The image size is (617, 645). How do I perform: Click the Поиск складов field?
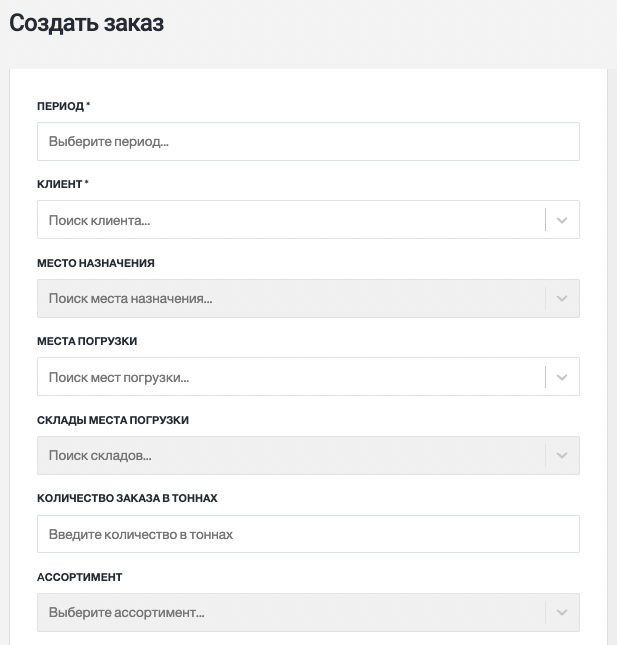point(291,455)
